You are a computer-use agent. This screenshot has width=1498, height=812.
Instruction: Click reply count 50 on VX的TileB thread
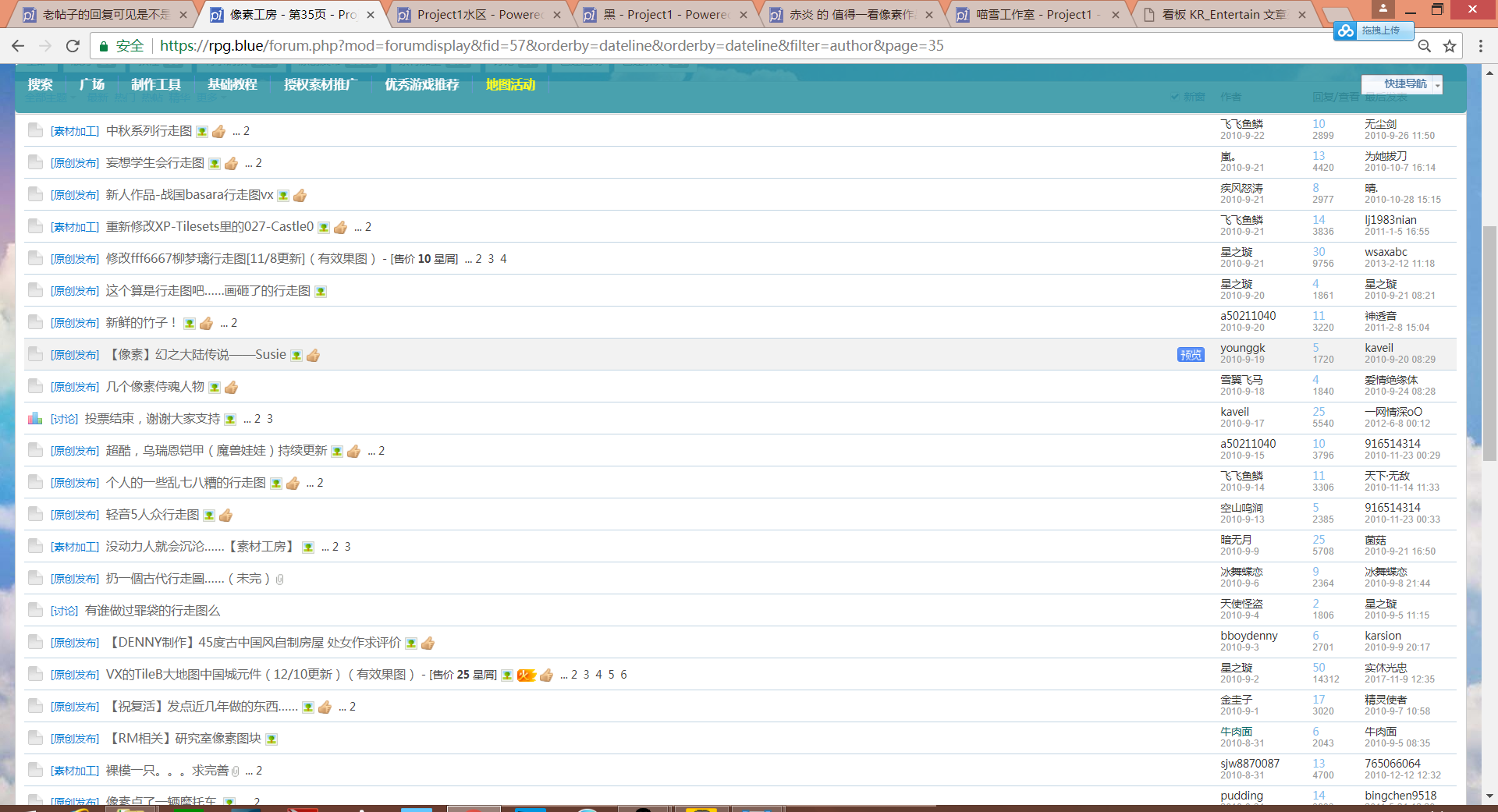1319,668
